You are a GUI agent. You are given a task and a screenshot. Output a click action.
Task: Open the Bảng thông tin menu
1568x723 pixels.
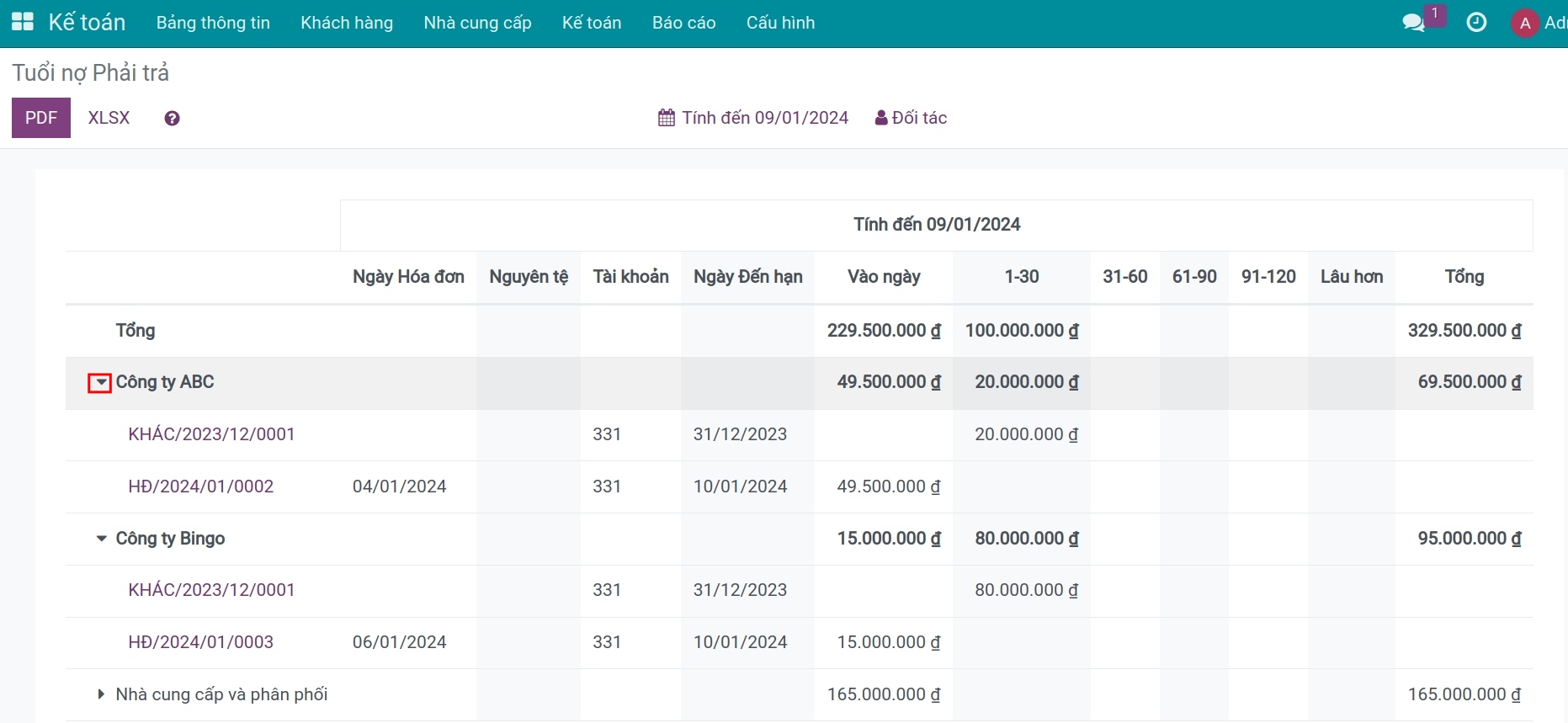[x=213, y=23]
